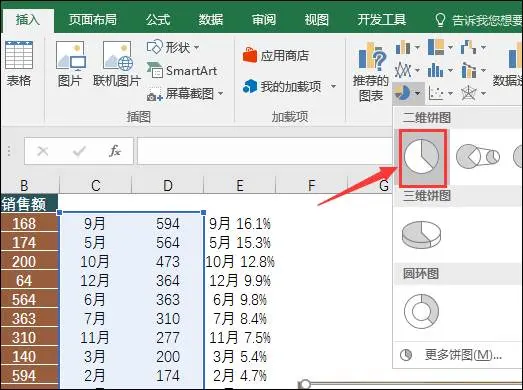Select cell showing 11月 7.5%

240,338
